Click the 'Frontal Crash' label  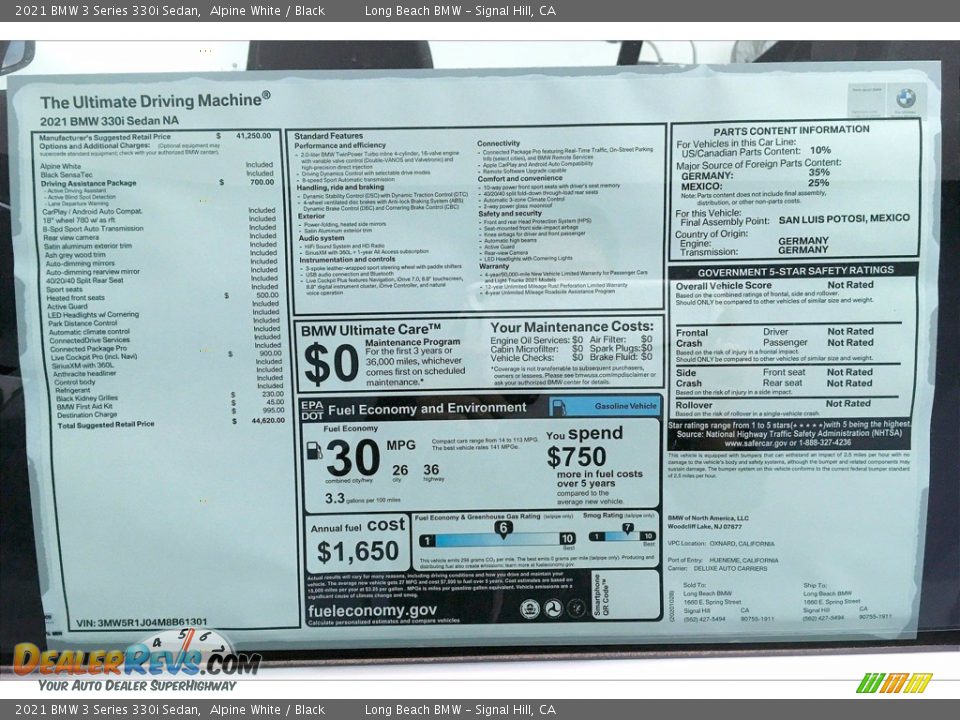click(x=692, y=338)
